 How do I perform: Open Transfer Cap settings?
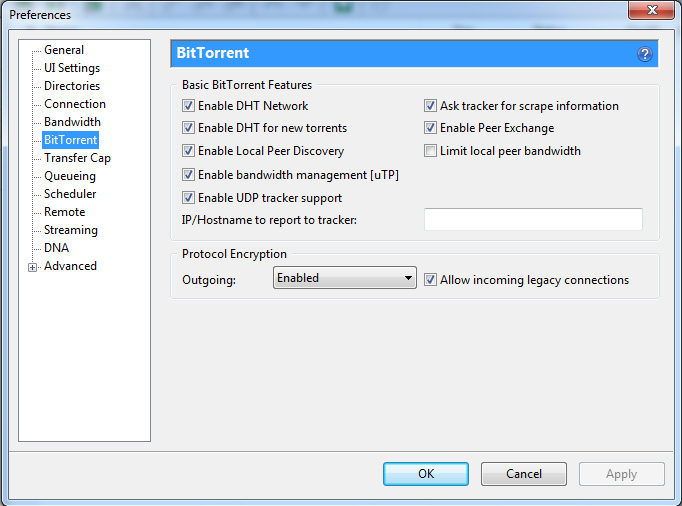(x=77, y=158)
